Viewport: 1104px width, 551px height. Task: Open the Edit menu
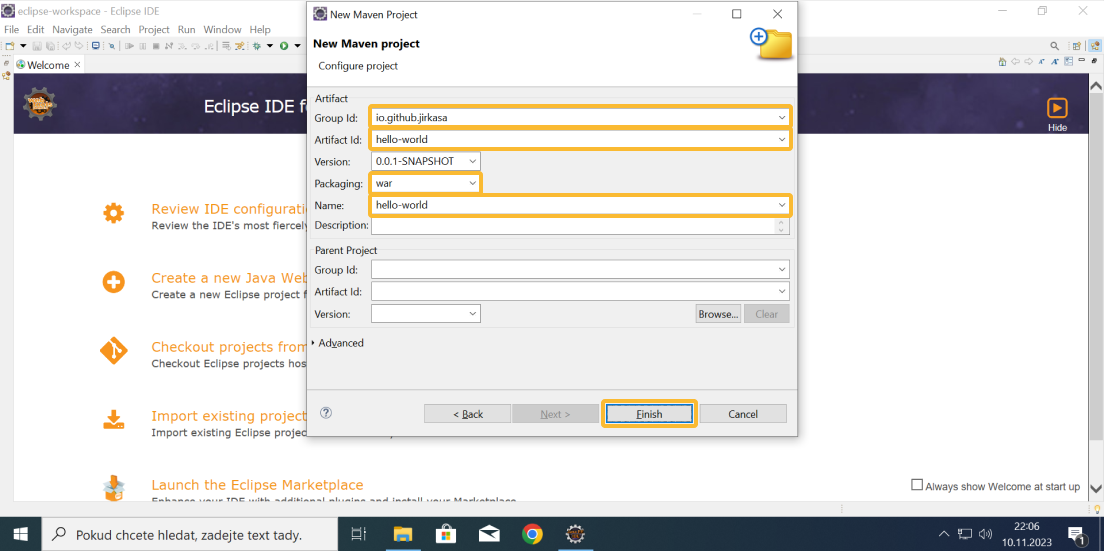coord(35,30)
